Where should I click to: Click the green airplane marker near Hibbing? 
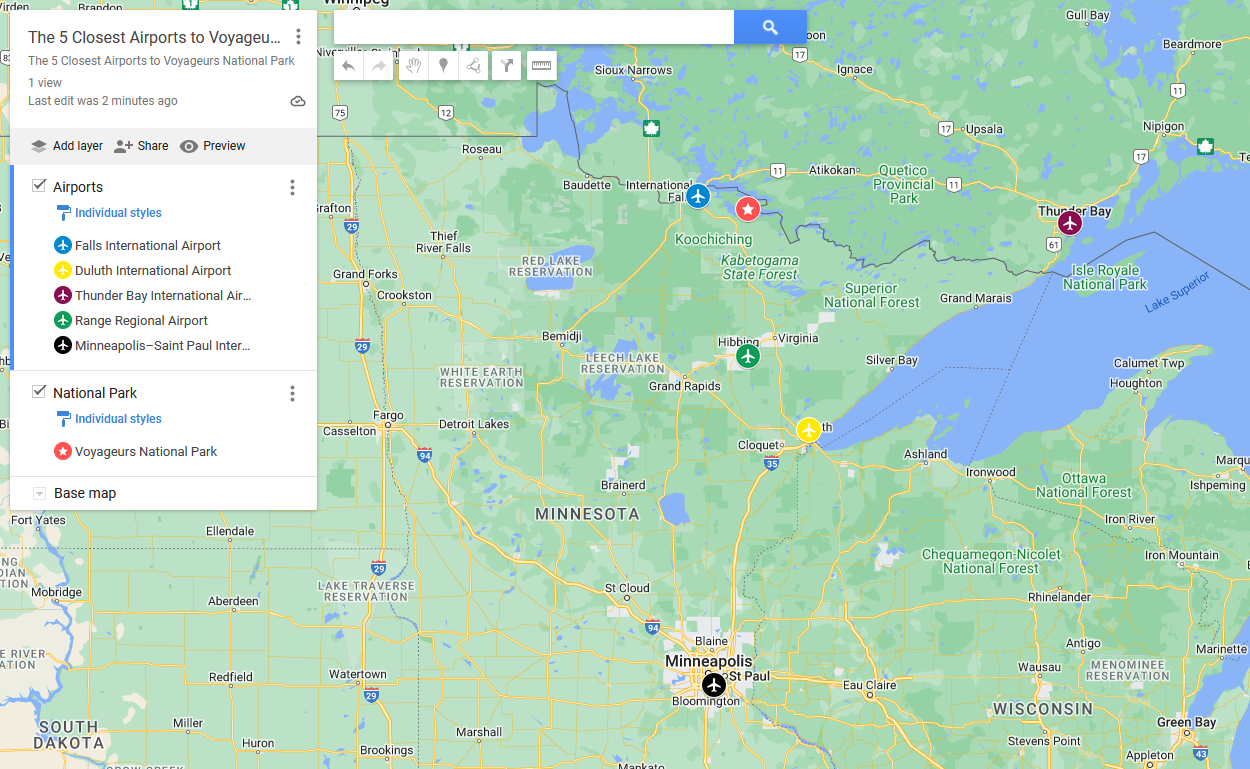click(x=748, y=355)
